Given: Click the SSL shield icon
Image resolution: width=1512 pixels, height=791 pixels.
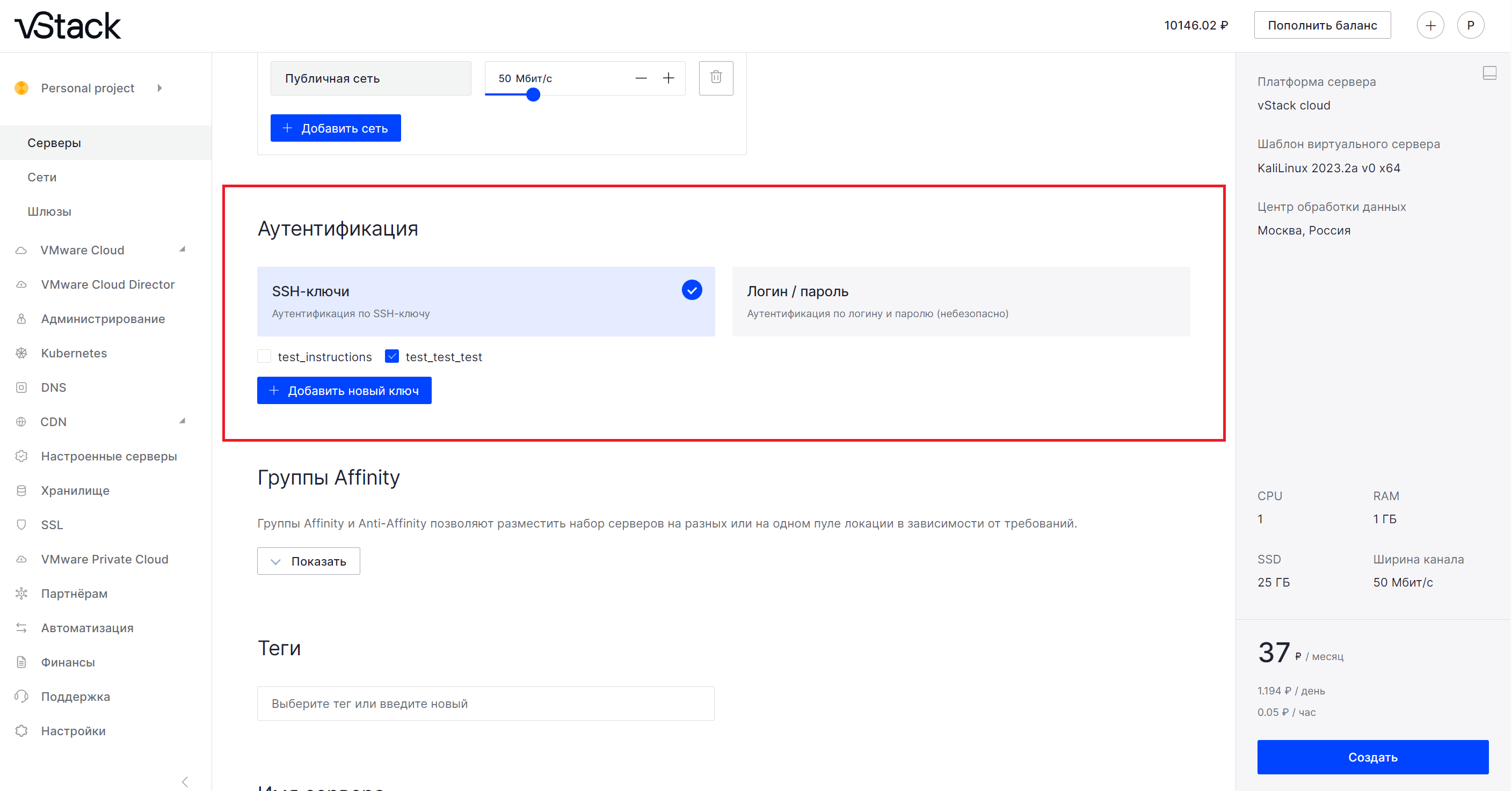Looking at the screenshot, I should 21,525.
